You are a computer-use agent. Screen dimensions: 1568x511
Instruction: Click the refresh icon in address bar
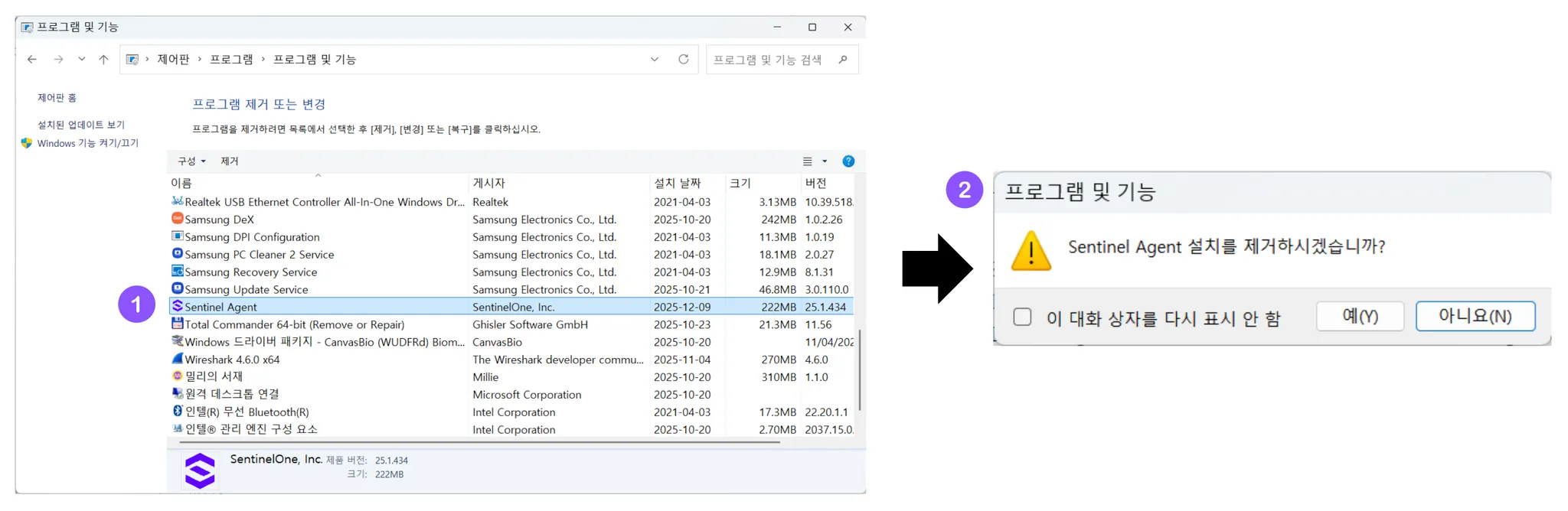(x=684, y=59)
